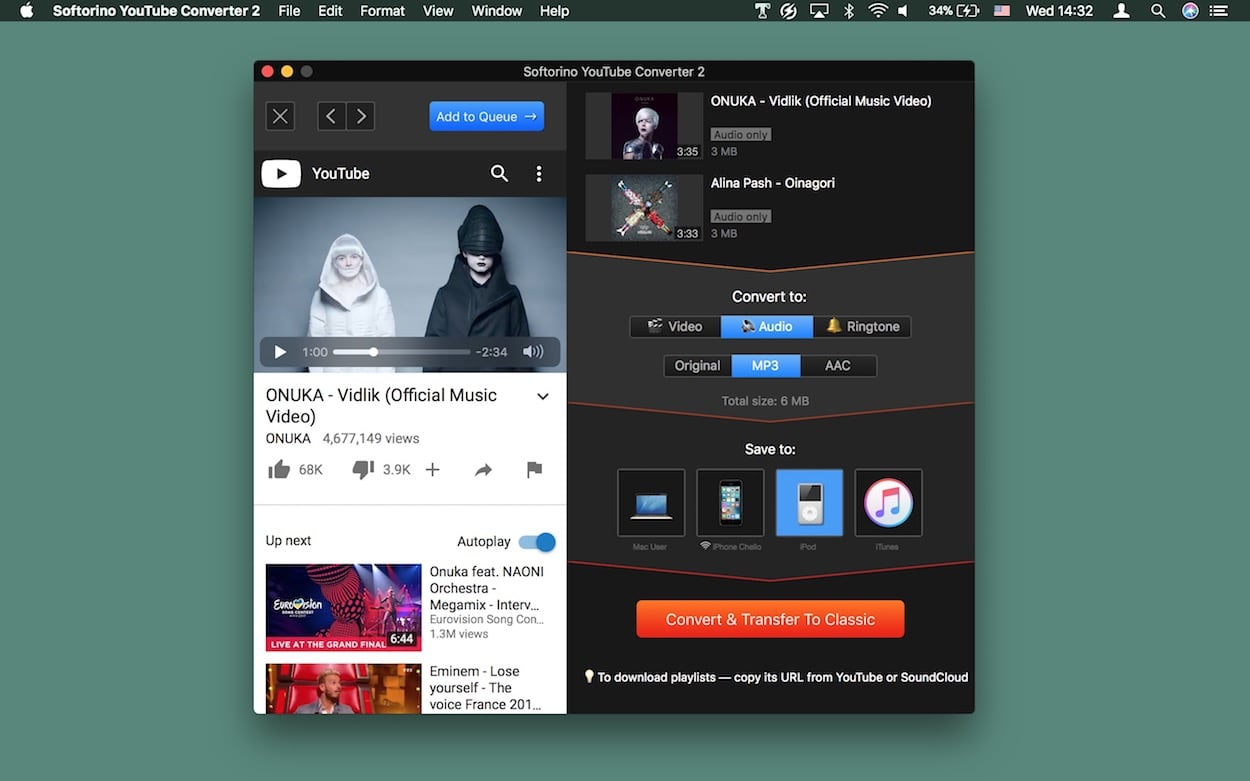Select ONUKA Vidlik queue thumbnail
1250x781 pixels.
[x=644, y=126]
